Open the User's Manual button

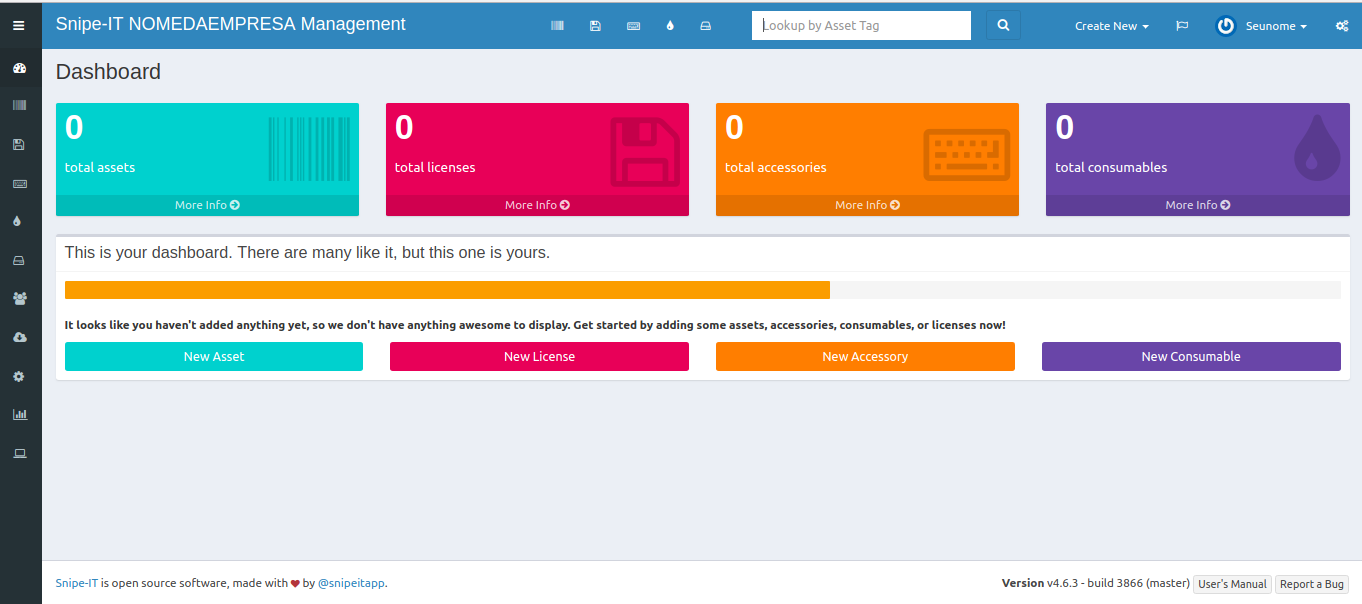click(1232, 584)
